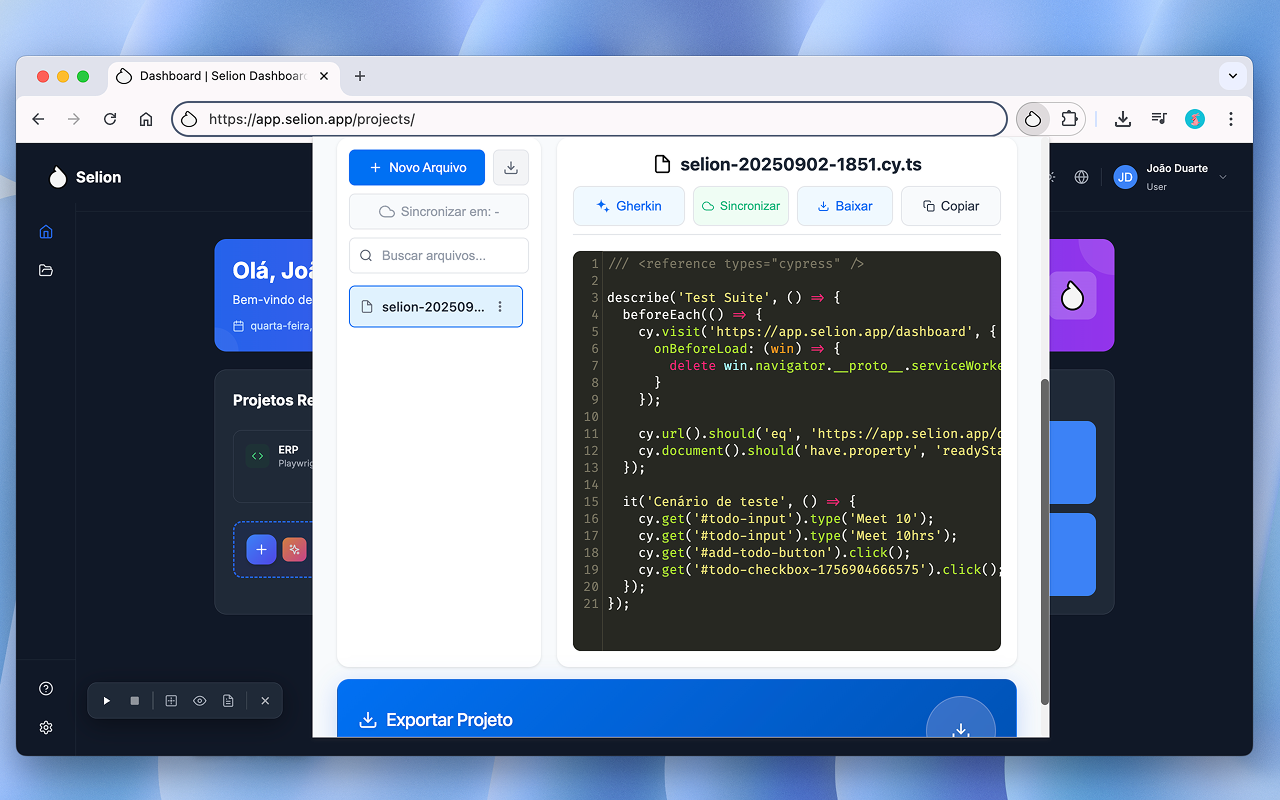The width and height of the screenshot is (1280, 800).
Task: Expand the tab search dropdown arrow
Action: tap(1234, 76)
